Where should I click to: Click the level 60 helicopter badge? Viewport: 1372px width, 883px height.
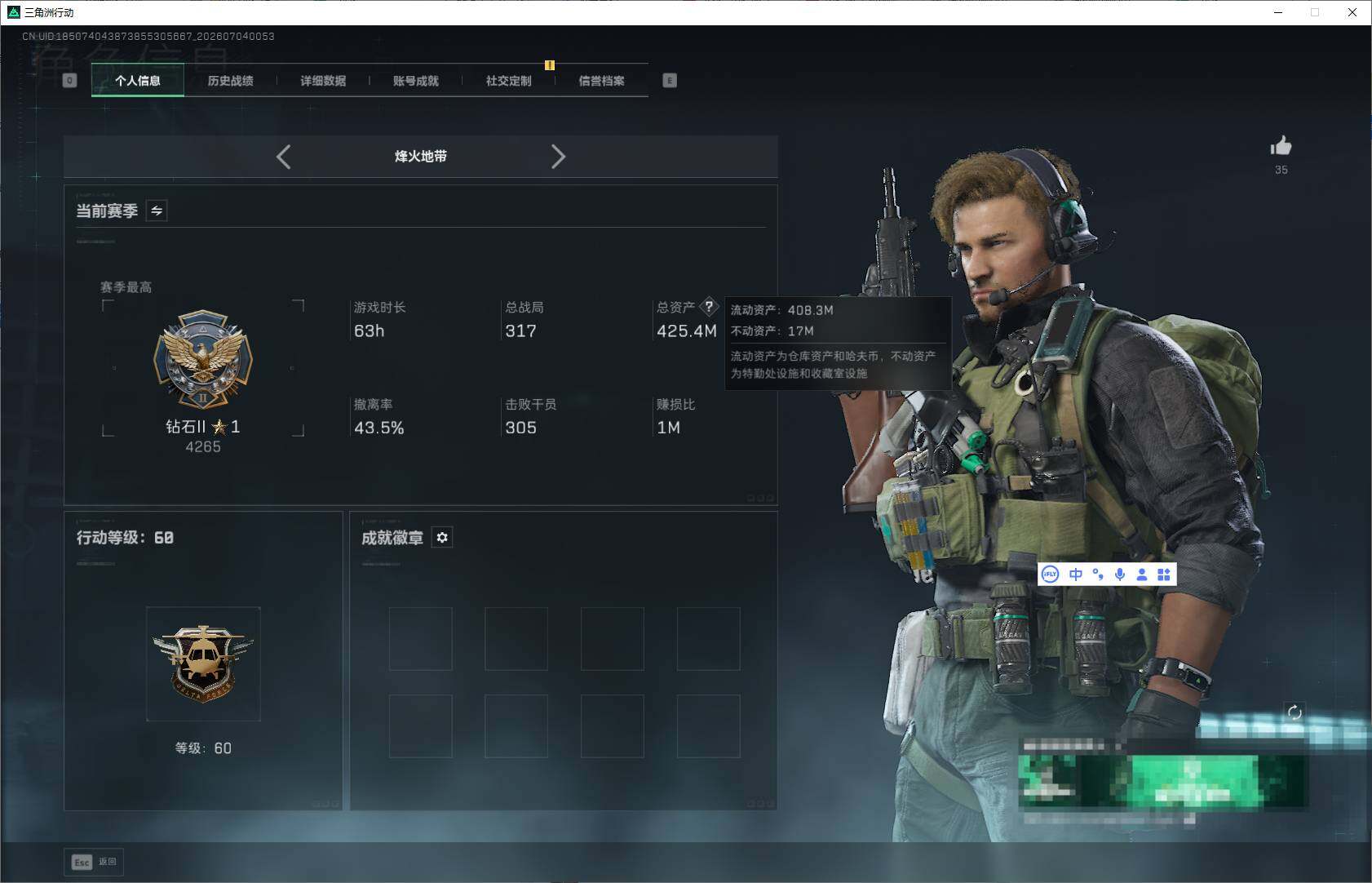[x=203, y=663]
